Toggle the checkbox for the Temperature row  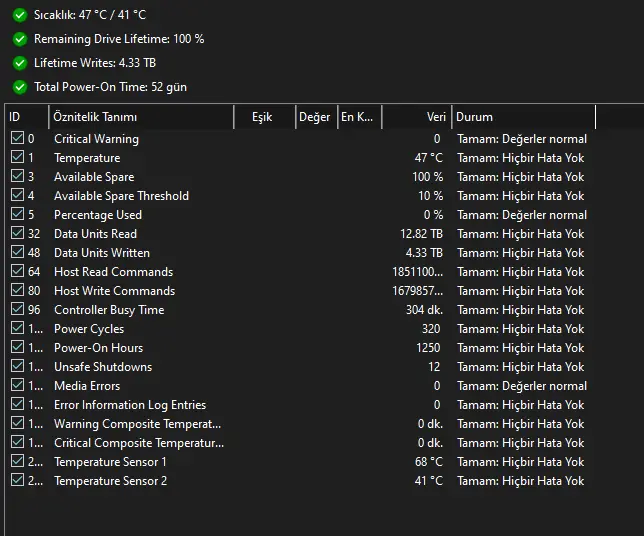17,156
